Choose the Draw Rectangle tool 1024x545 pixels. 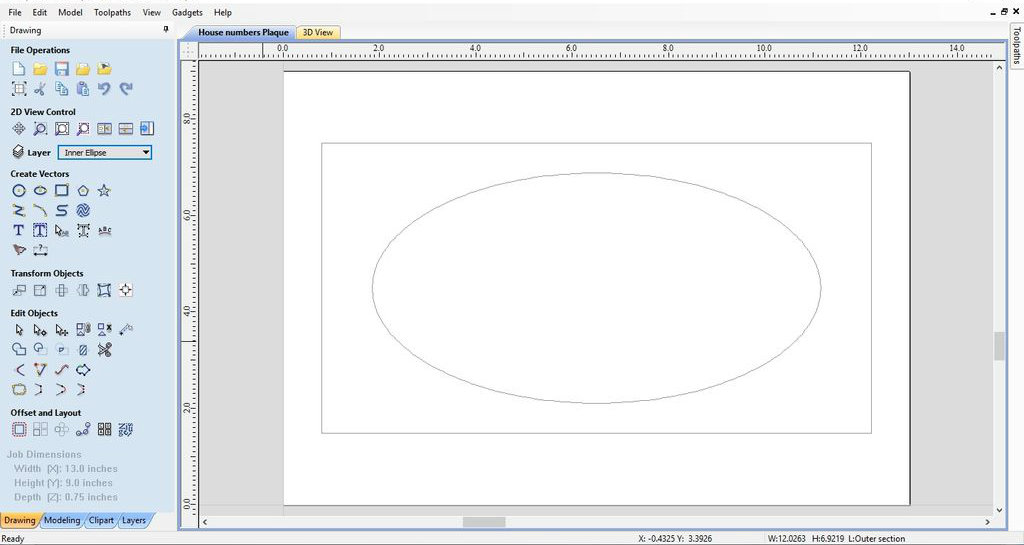(61, 191)
